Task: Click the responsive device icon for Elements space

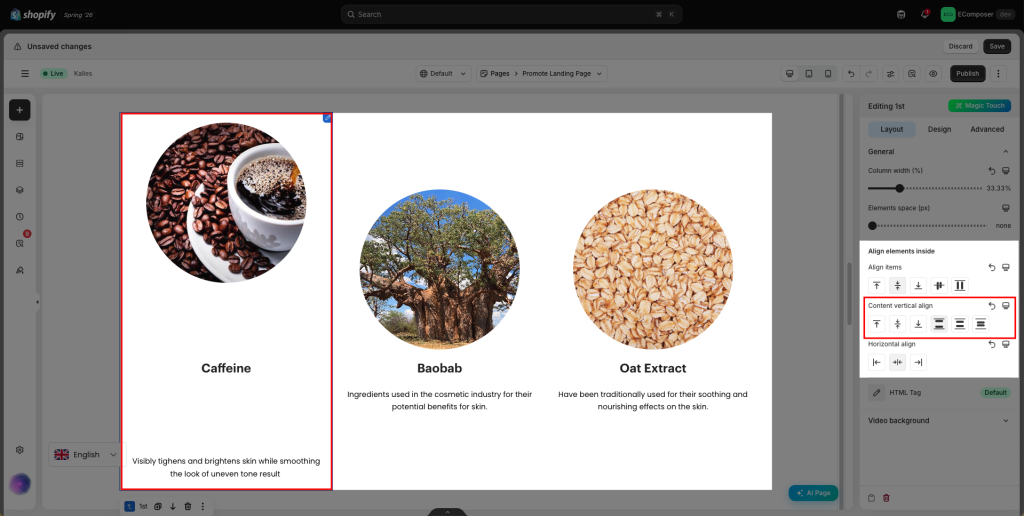Action: point(1006,208)
